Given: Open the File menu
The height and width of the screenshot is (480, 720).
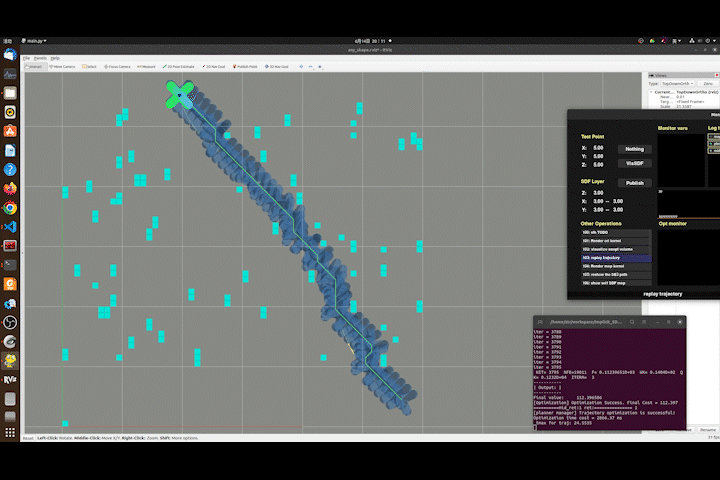Looking at the screenshot, I should [x=26, y=58].
